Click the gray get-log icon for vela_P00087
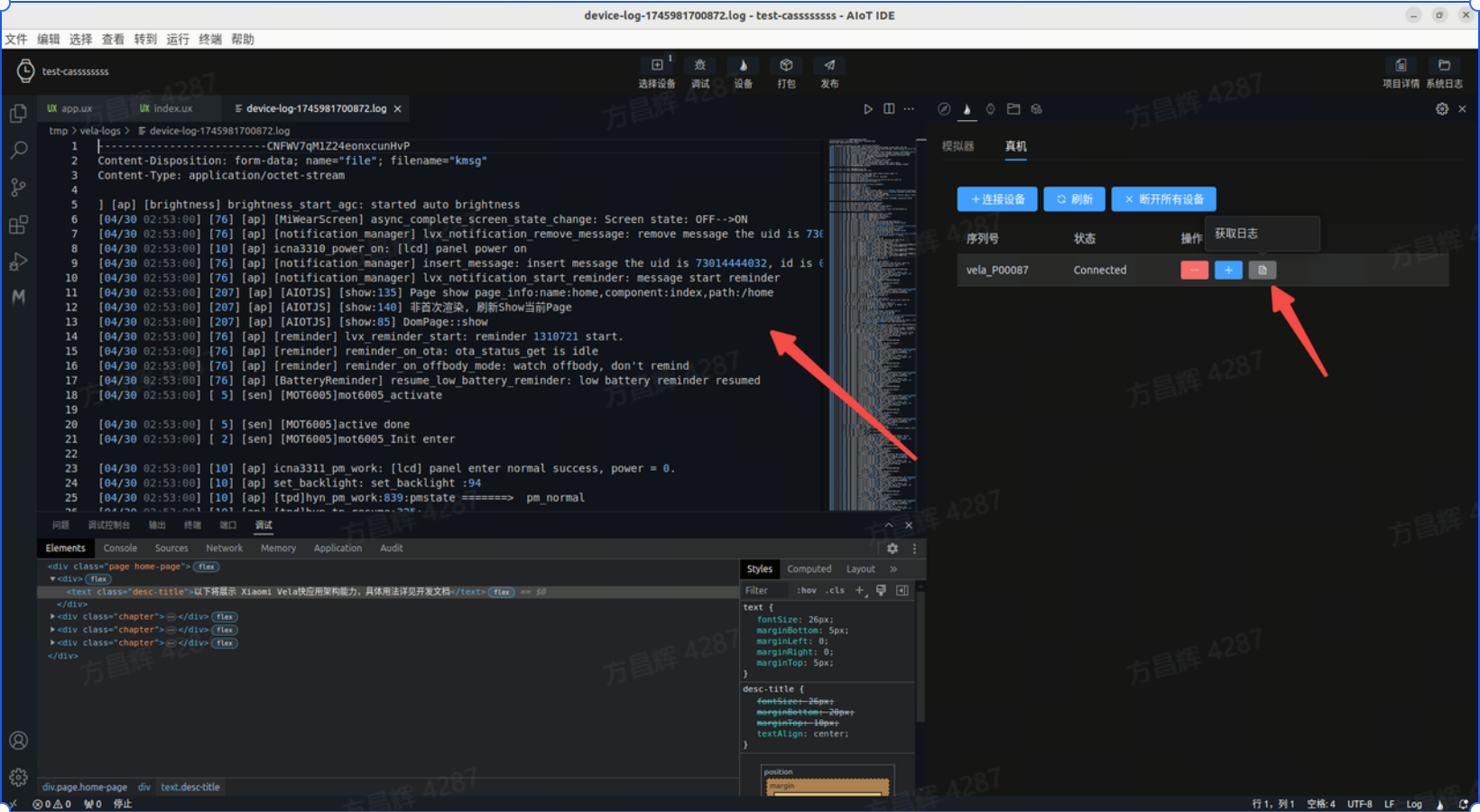 coord(1262,270)
